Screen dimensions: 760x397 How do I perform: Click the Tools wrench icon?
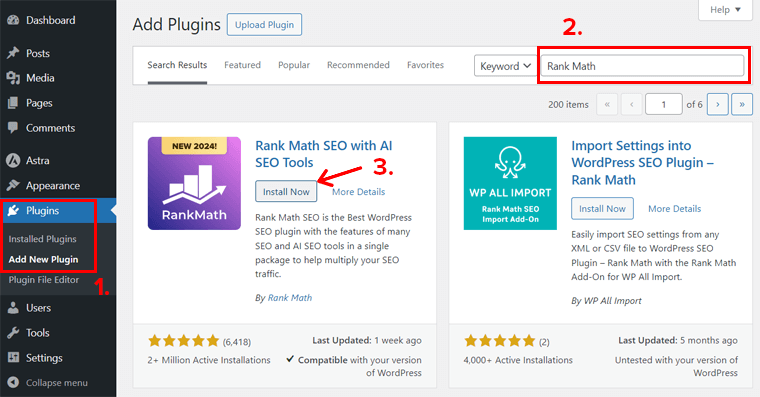(x=13, y=333)
